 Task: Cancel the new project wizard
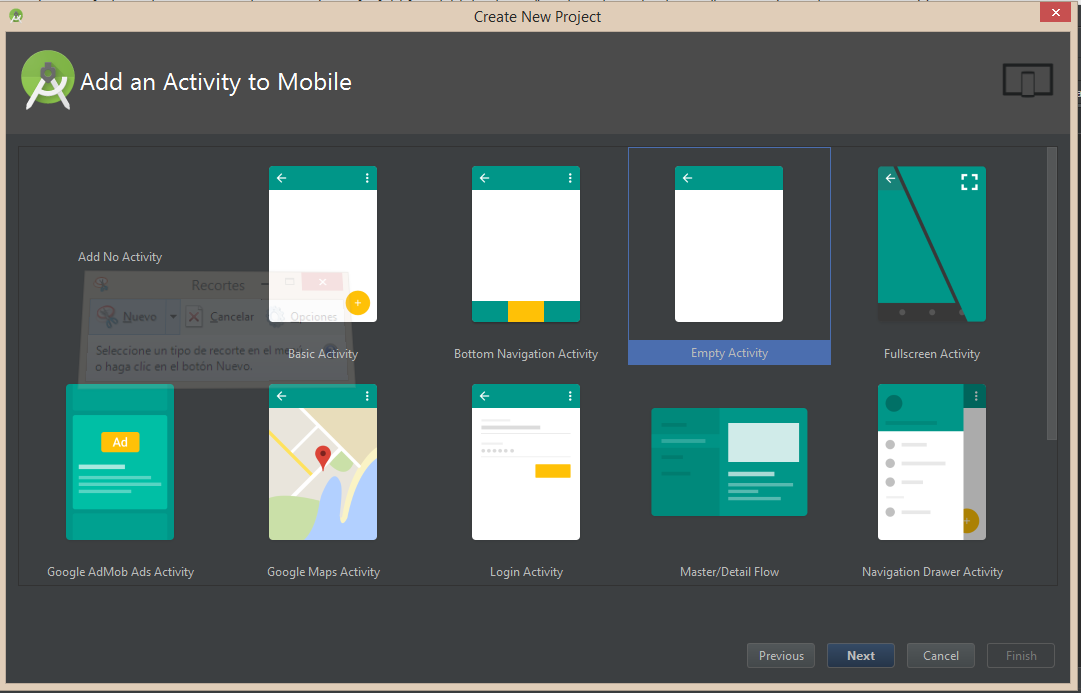[940, 655]
